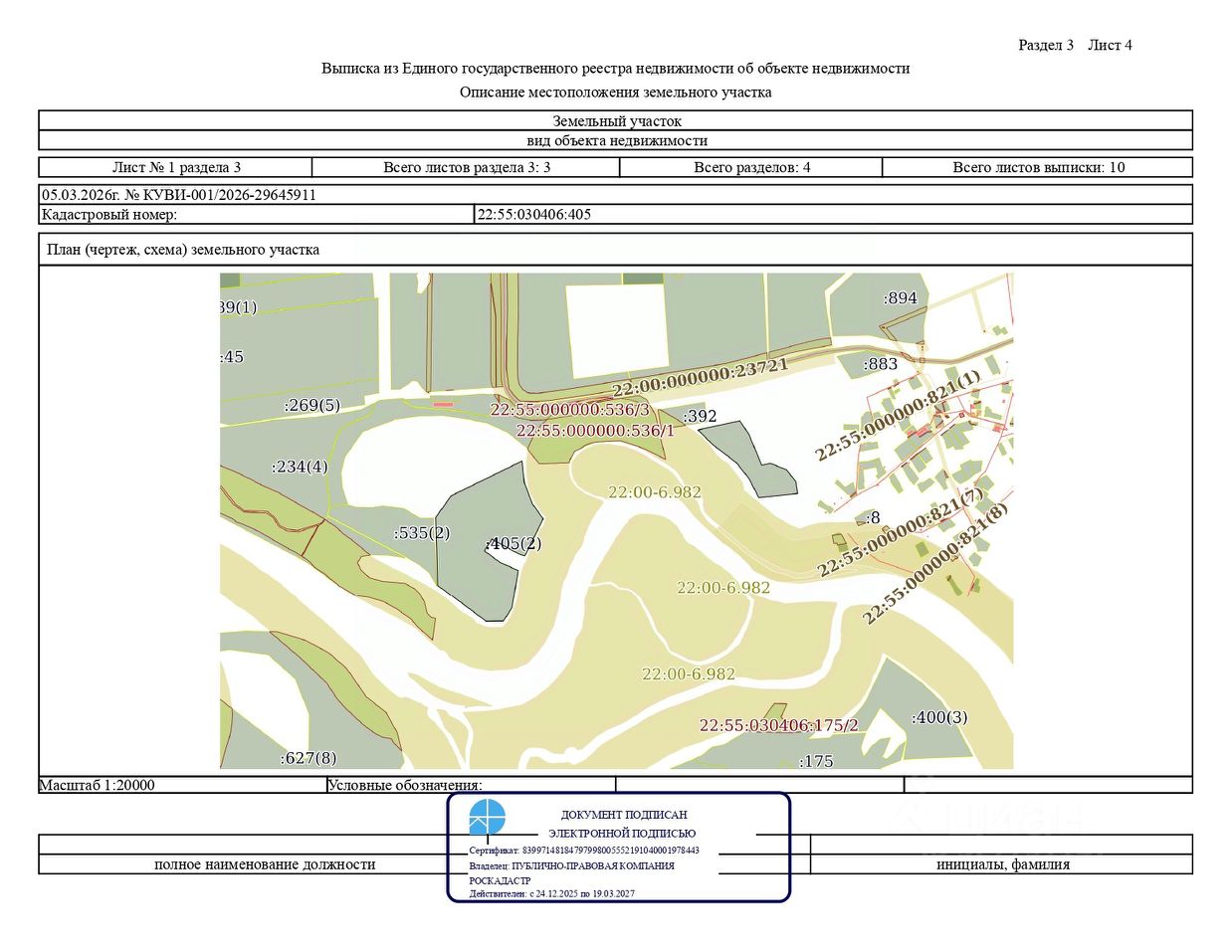Click parcel label :627(8) on map
1232x952 pixels.
click(308, 758)
